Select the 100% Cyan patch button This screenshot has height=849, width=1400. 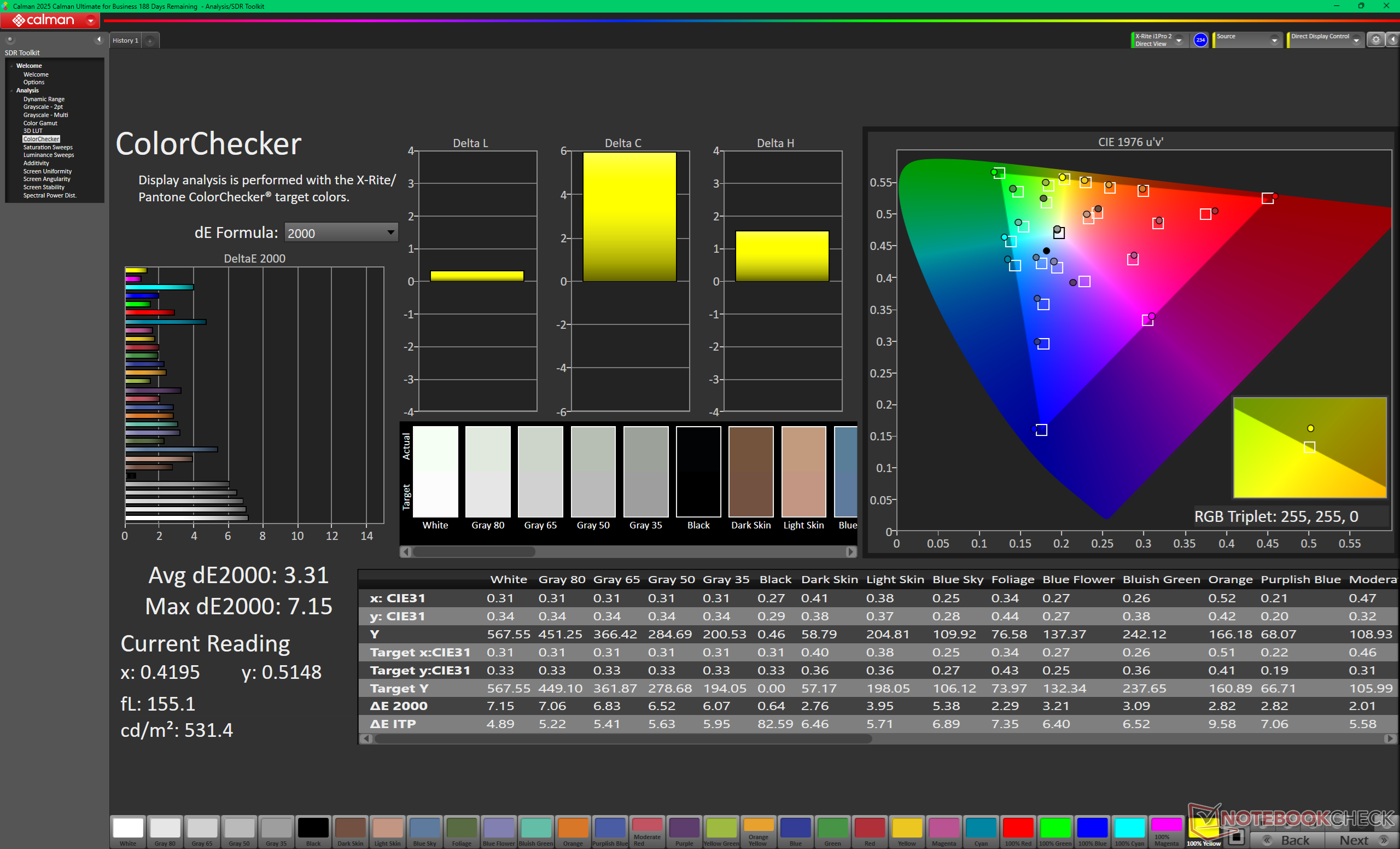coord(1129,831)
